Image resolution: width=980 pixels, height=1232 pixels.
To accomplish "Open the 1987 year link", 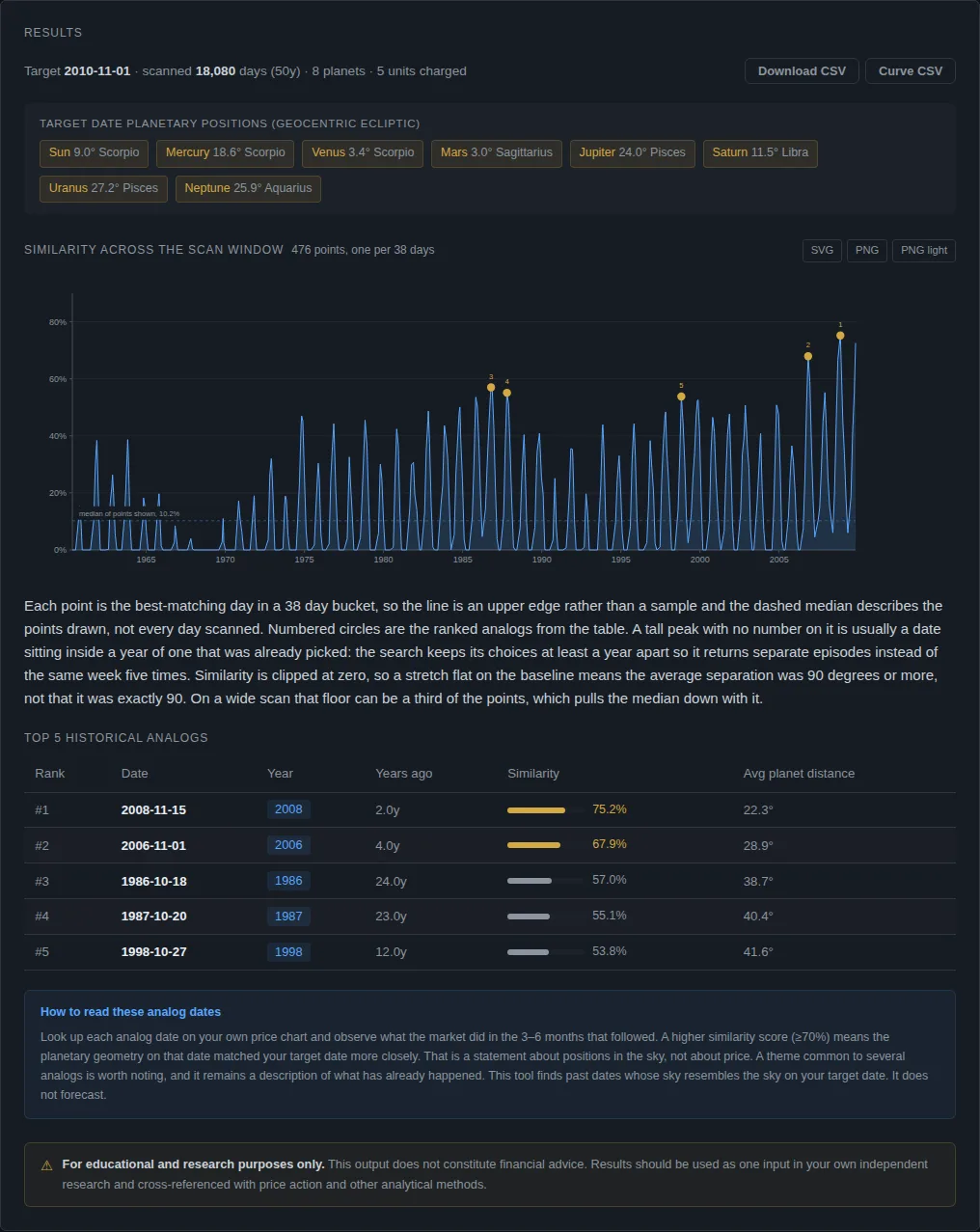I will point(288,917).
